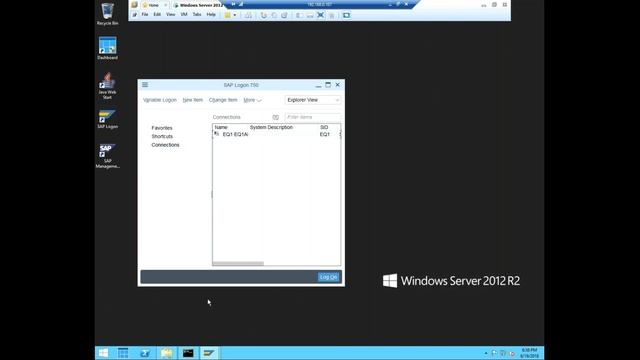Screen dimensions: 640x360
Task: Click the send Ctrl+Alt+Del toolbar icon
Action: pos(248,15)
